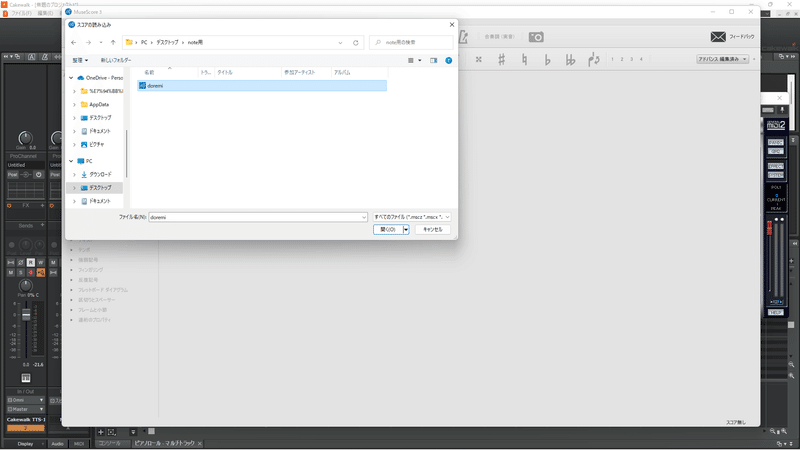Open the view options dropdown arrow
800x450 pixels.
click(420, 60)
